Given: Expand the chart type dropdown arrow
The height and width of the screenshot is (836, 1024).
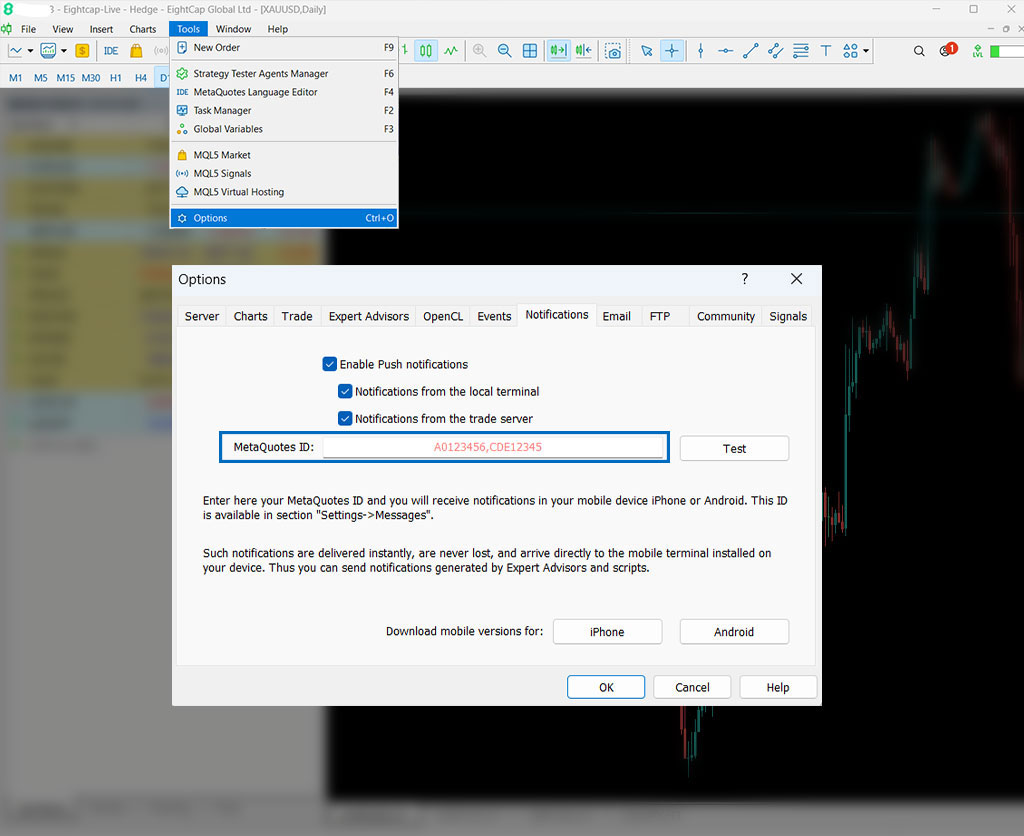Looking at the screenshot, I should [x=30, y=51].
